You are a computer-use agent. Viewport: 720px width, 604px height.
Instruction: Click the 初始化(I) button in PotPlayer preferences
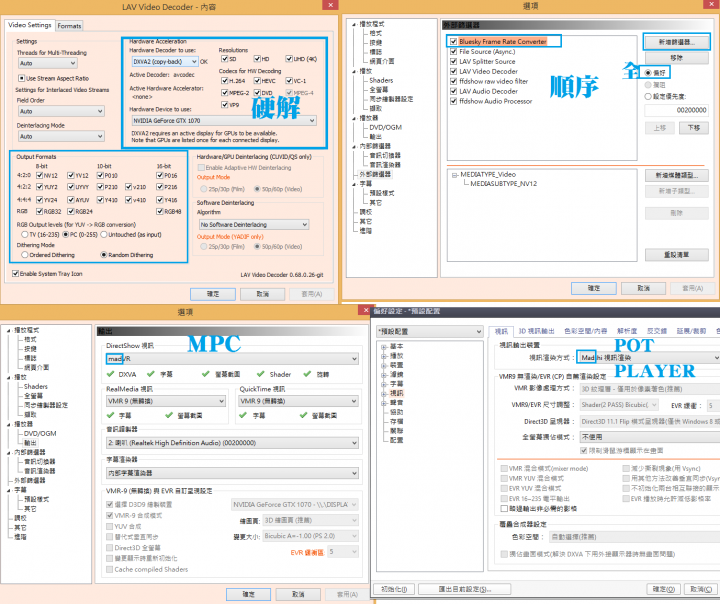point(394,589)
